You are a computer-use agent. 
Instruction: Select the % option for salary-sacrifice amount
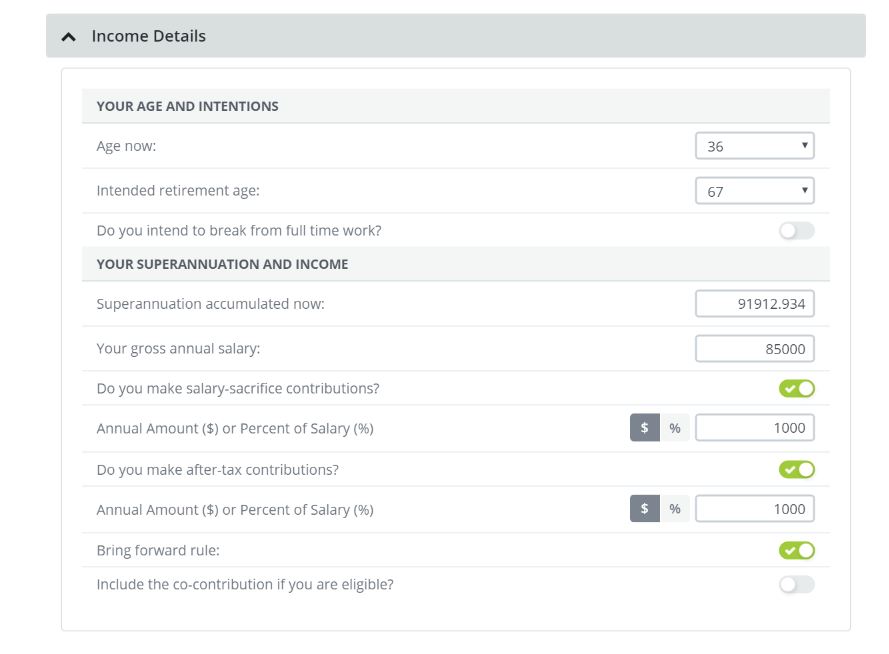[675, 428]
